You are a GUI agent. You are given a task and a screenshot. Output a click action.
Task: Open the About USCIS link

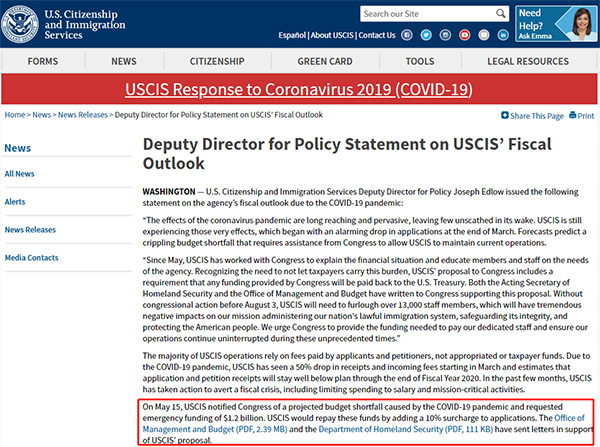[x=332, y=35]
